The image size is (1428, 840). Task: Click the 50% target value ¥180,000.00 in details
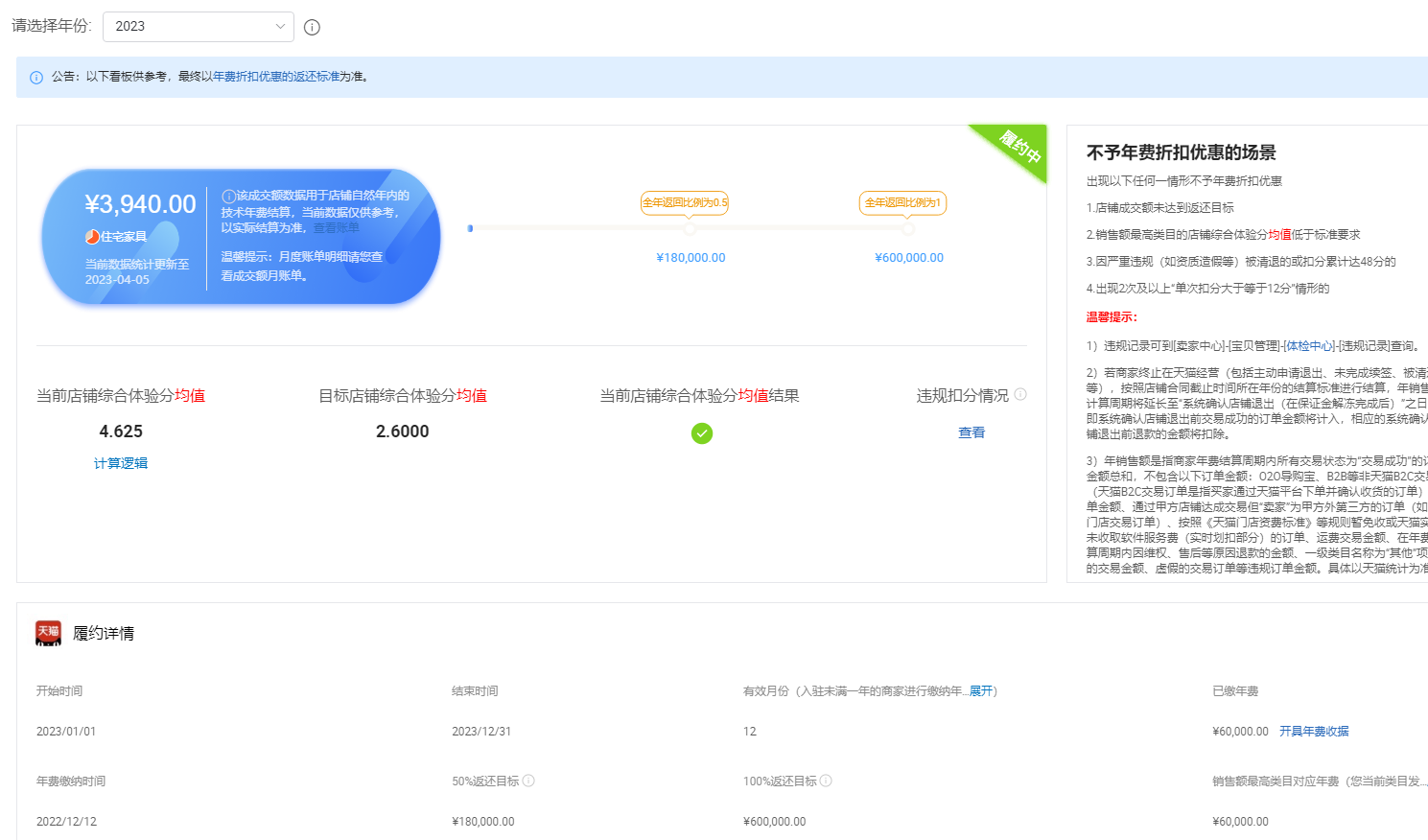pyautogui.click(x=483, y=822)
